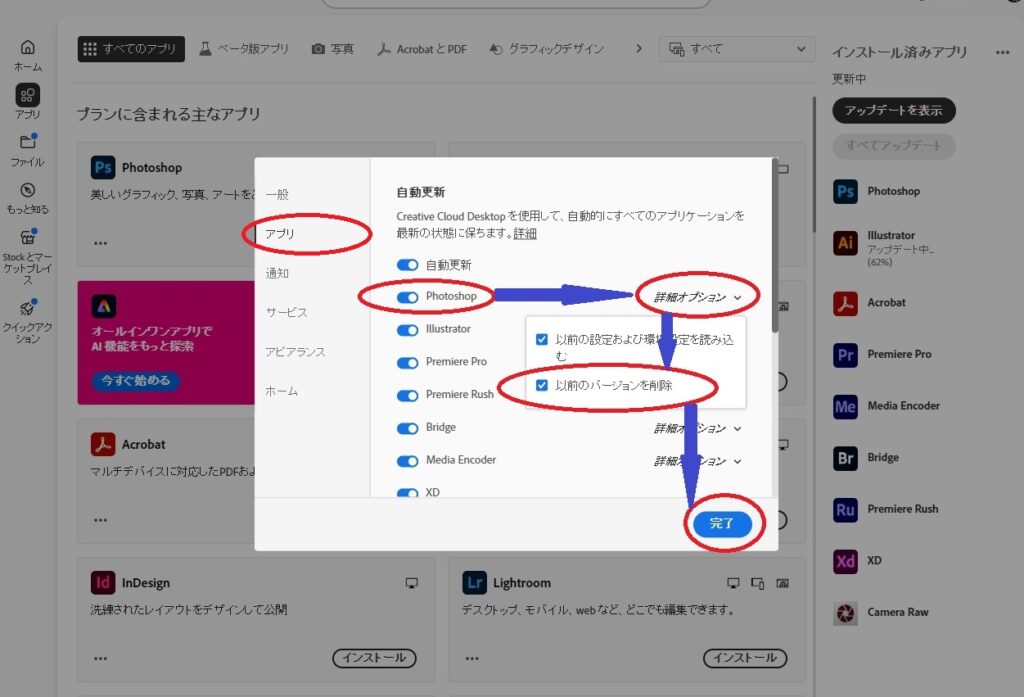Show more category tabs with right chevron
The image size is (1024, 697).
pyautogui.click(x=639, y=48)
